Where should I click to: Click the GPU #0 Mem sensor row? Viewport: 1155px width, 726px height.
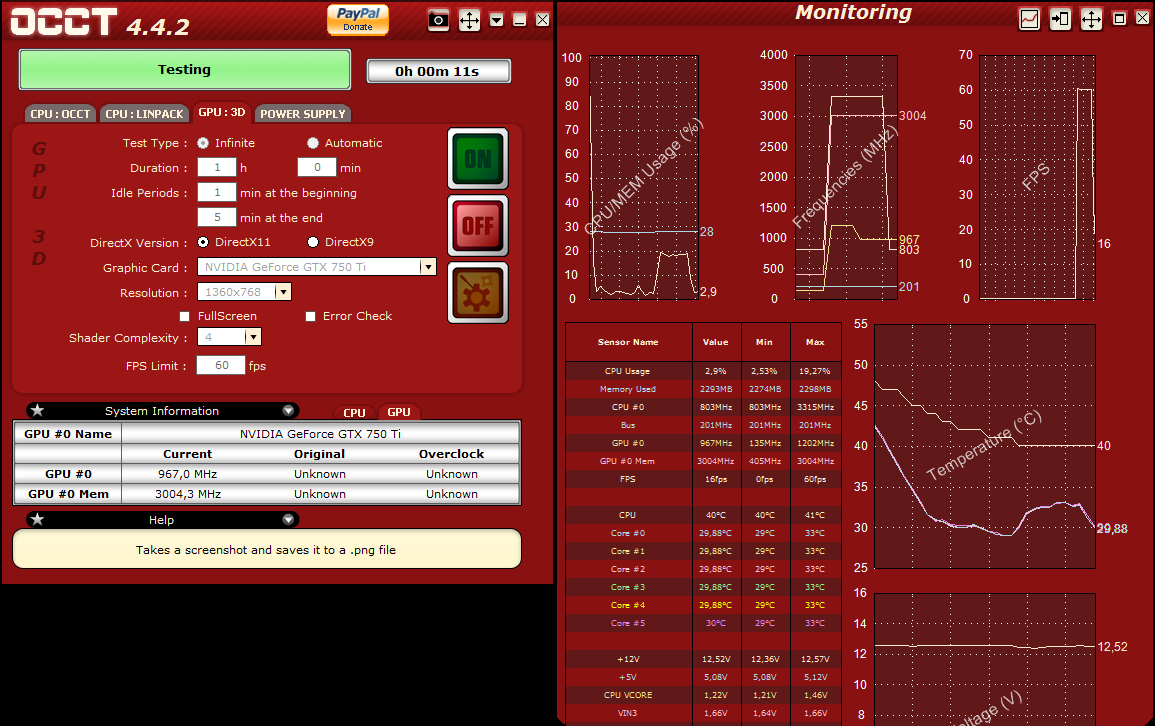703,461
